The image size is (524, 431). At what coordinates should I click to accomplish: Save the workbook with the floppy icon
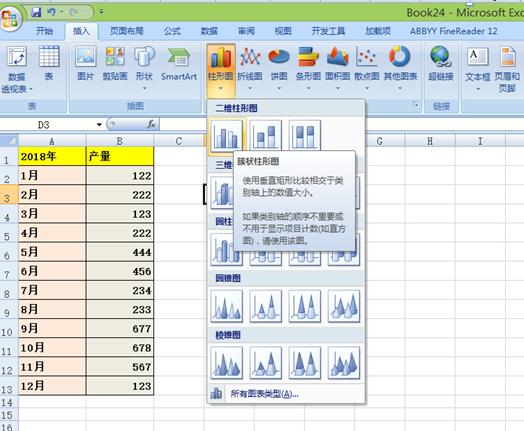coord(36,13)
